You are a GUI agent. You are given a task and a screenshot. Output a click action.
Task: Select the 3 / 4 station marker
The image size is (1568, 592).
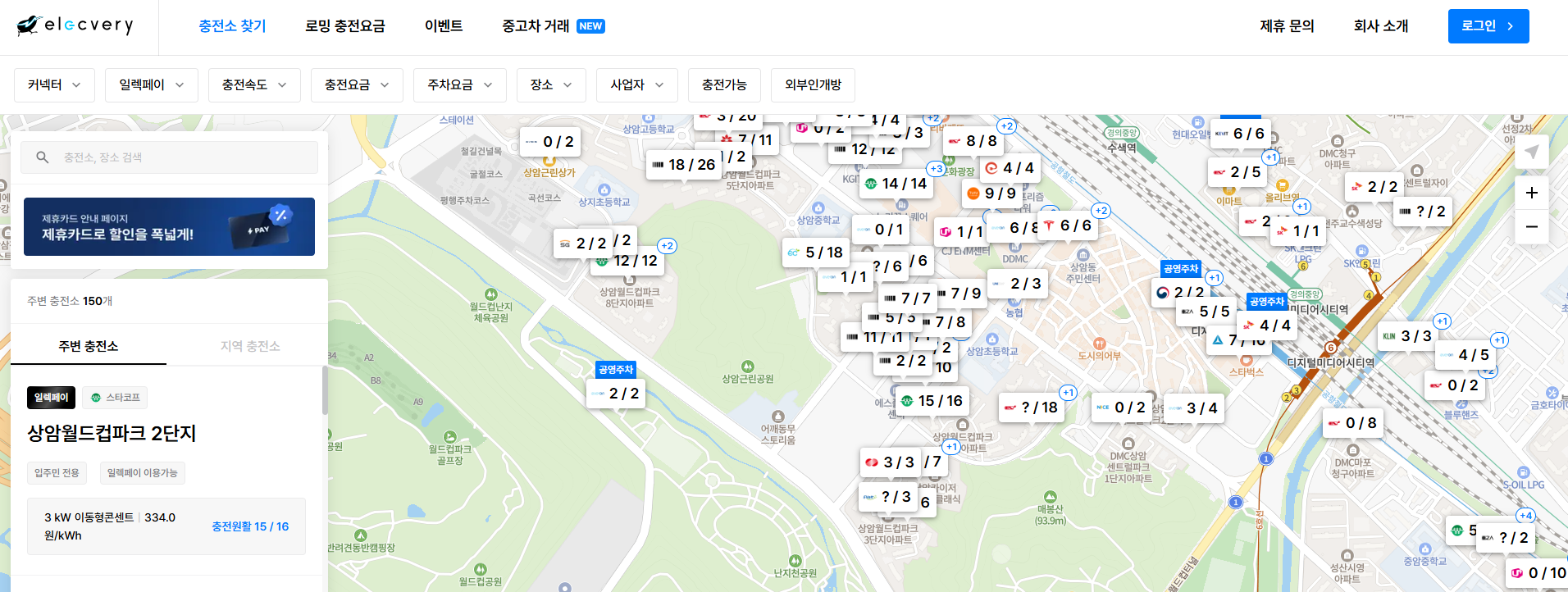(x=1193, y=408)
